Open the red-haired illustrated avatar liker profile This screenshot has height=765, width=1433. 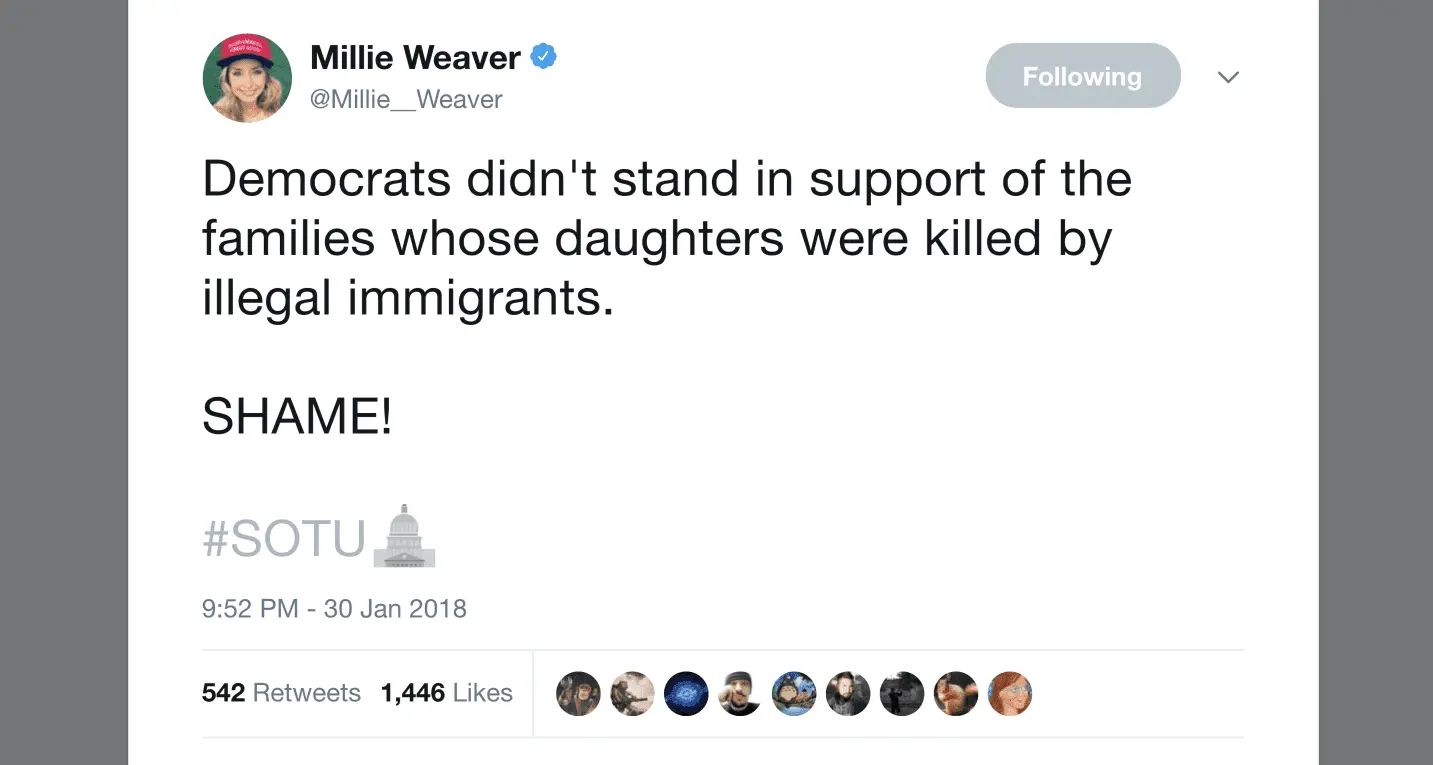pos(1010,693)
